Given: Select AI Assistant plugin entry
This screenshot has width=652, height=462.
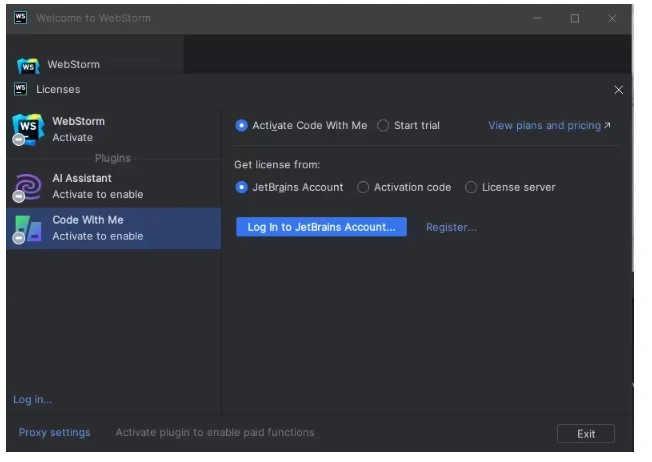Looking at the screenshot, I should tap(114, 186).
